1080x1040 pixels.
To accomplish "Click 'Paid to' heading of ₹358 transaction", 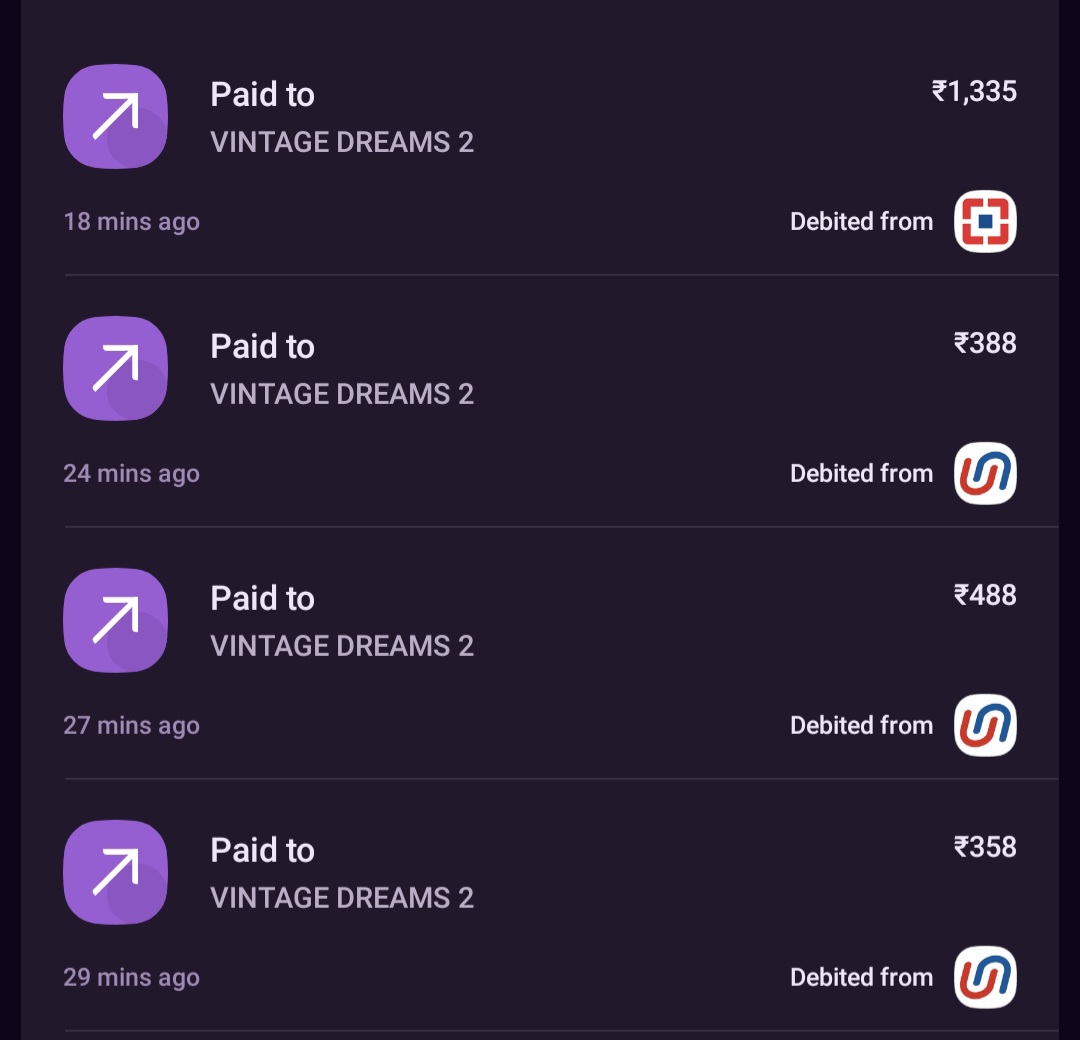I will point(262,850).
